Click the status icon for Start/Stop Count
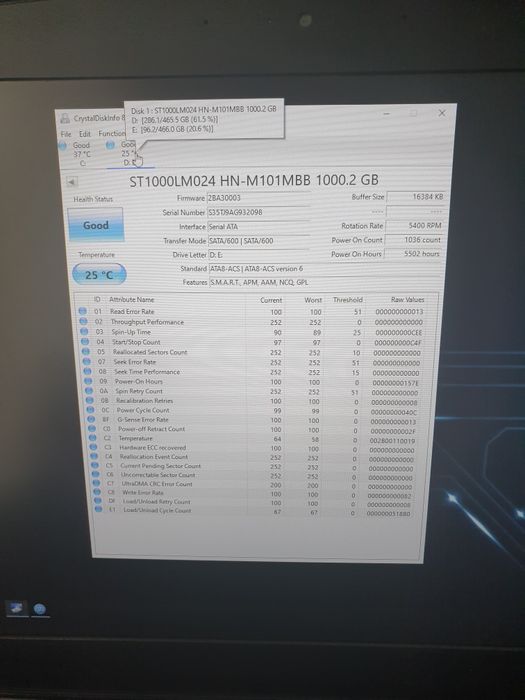The image size is (525, 700). coord(85,342)
